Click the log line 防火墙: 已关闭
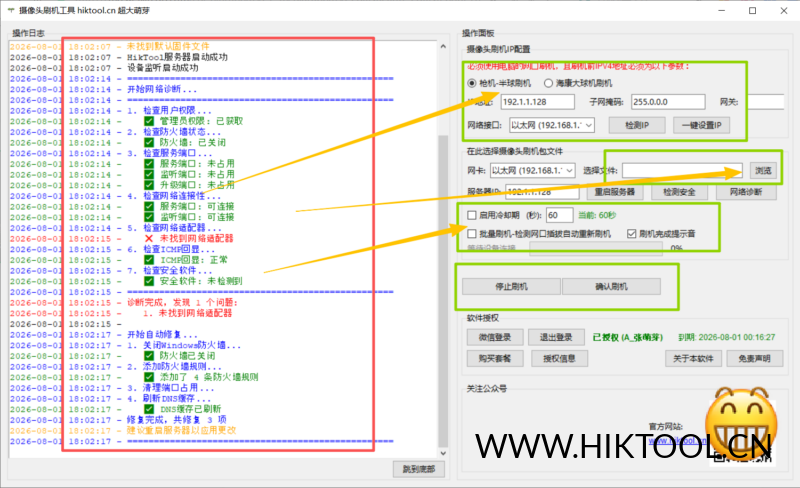 click(185, 142)
